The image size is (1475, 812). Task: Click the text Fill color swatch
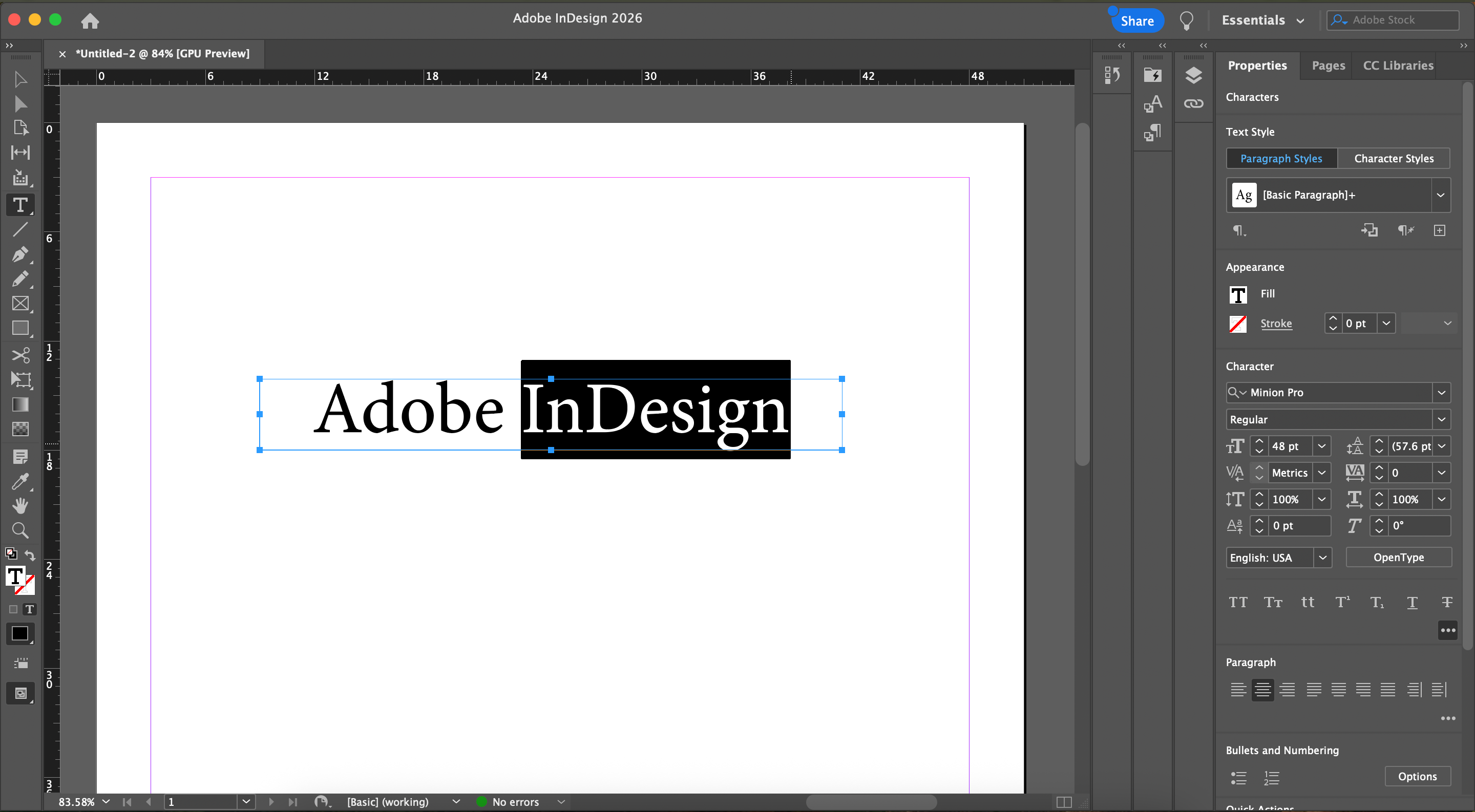(x=1238, y=294)
